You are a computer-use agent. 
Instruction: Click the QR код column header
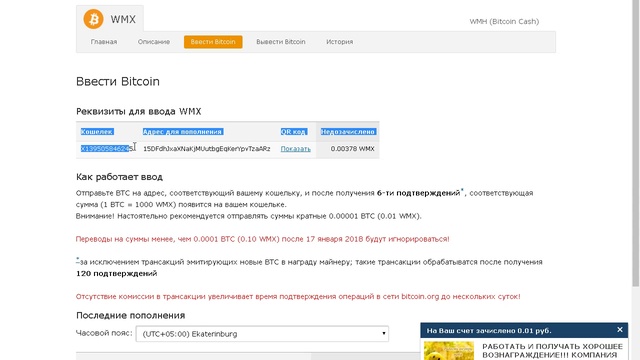pyautogui.click(x=293, y=131)
